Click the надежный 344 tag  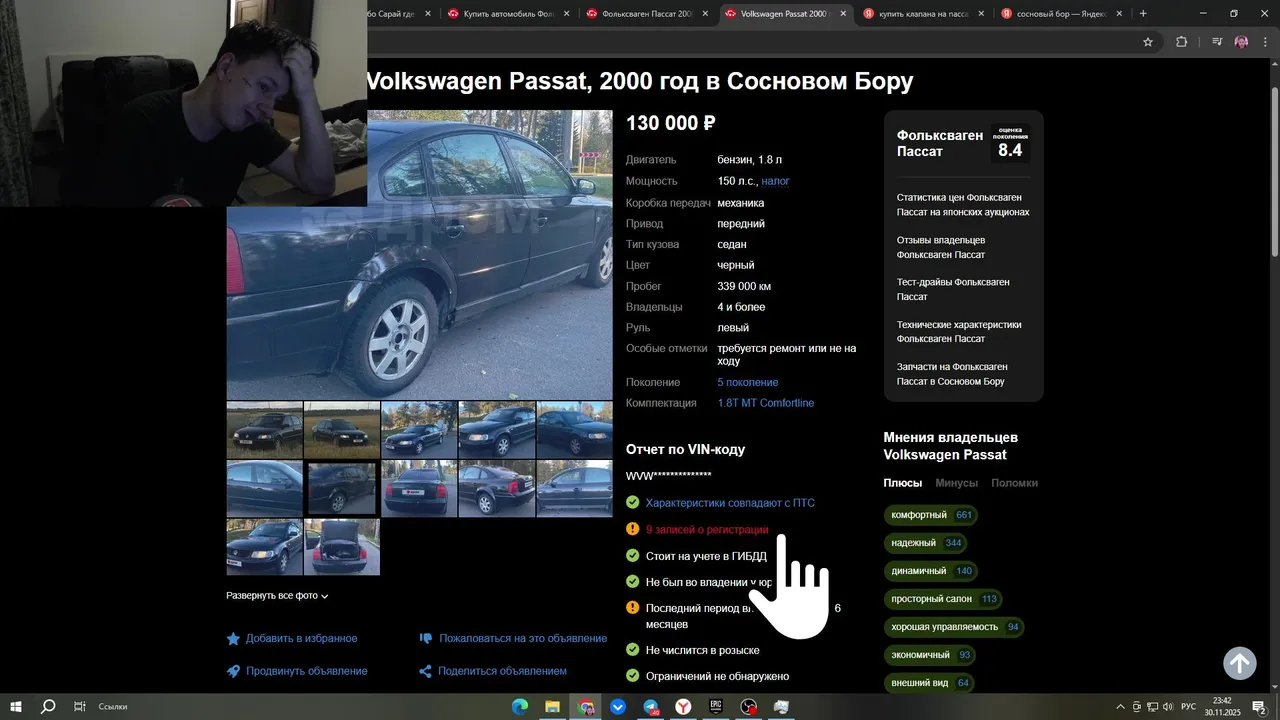click(x=925, y=543)
